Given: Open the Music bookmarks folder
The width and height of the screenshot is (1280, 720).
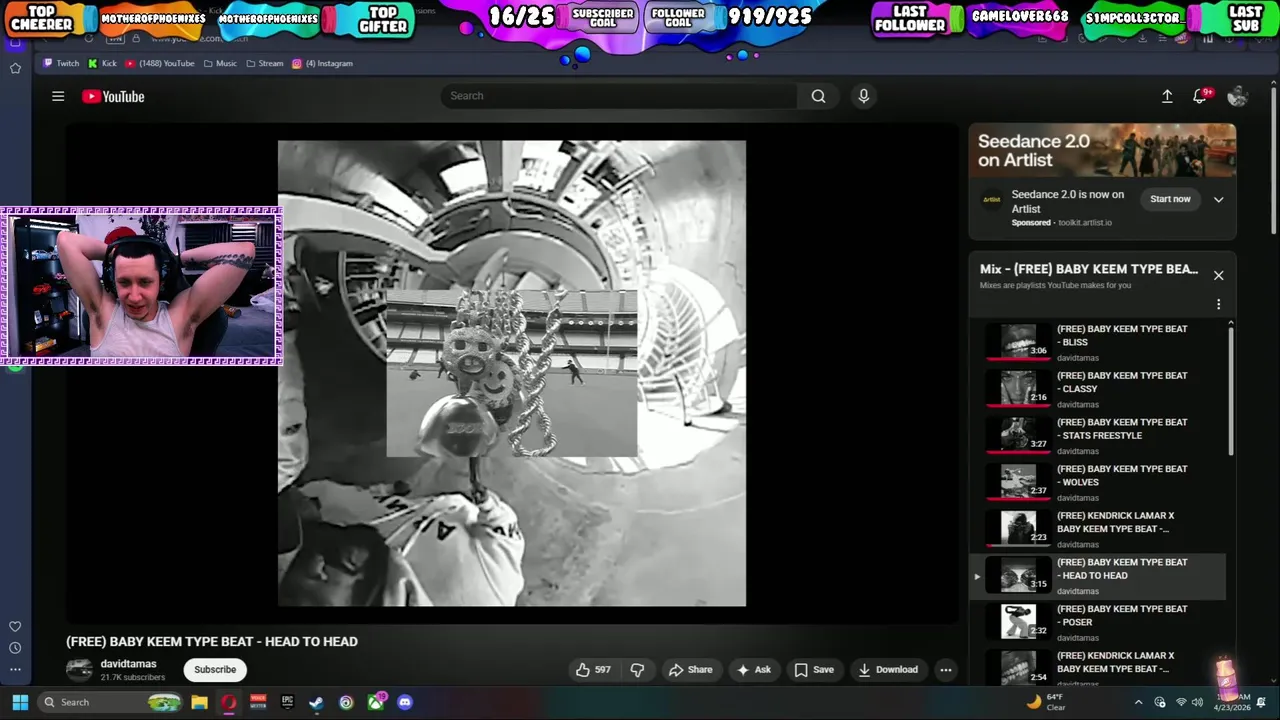Looking at the screenshot, I should [220, 63].
